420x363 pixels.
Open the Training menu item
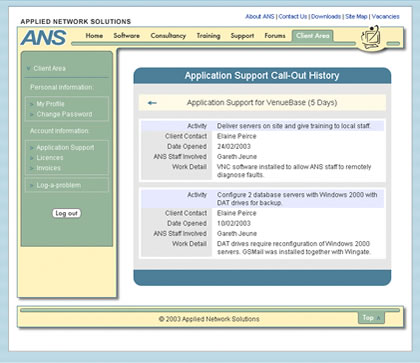pos(208,36)
